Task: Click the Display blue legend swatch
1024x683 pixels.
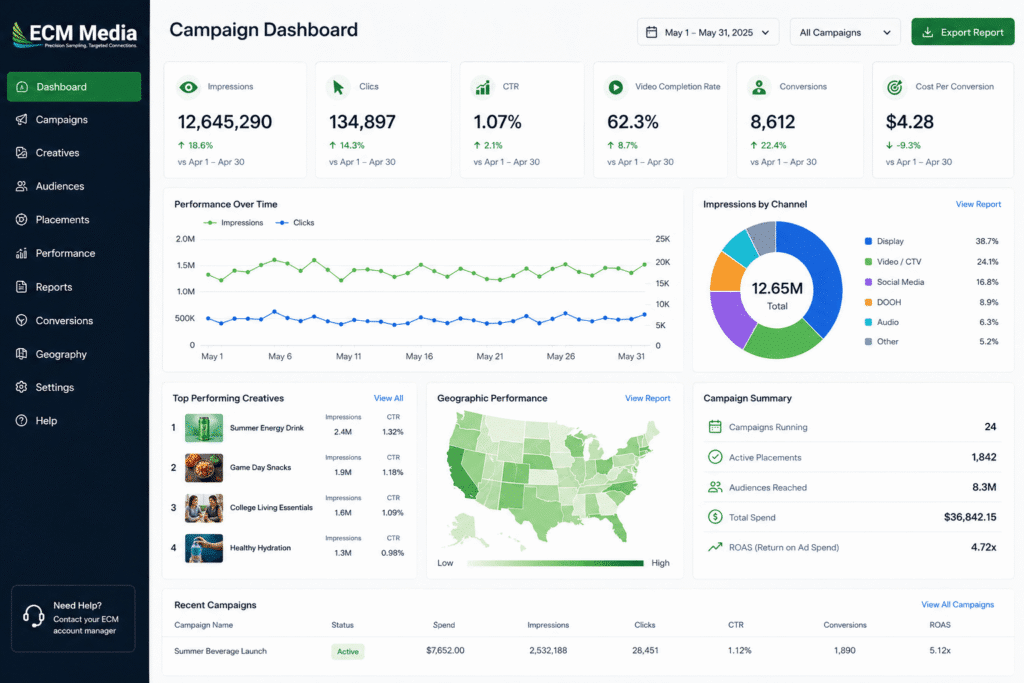Action: pos(868,241)
